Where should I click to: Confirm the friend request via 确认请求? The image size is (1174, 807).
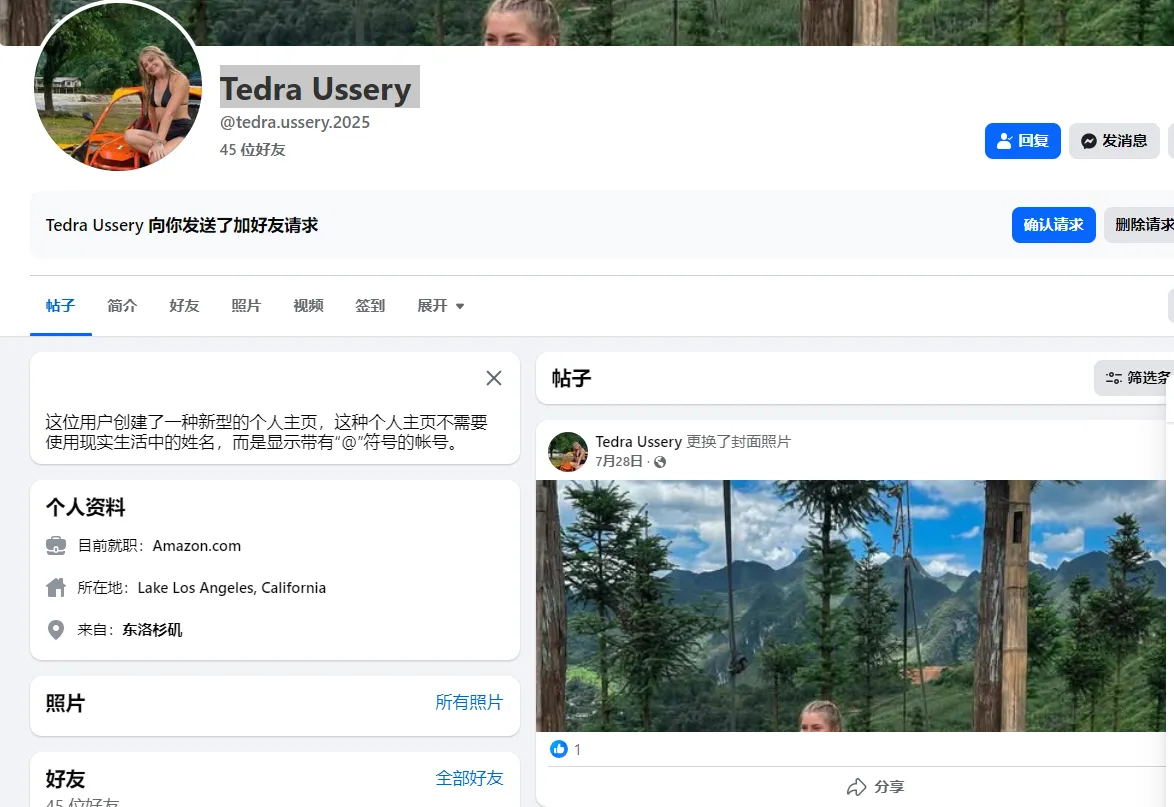click(1053, 225)
